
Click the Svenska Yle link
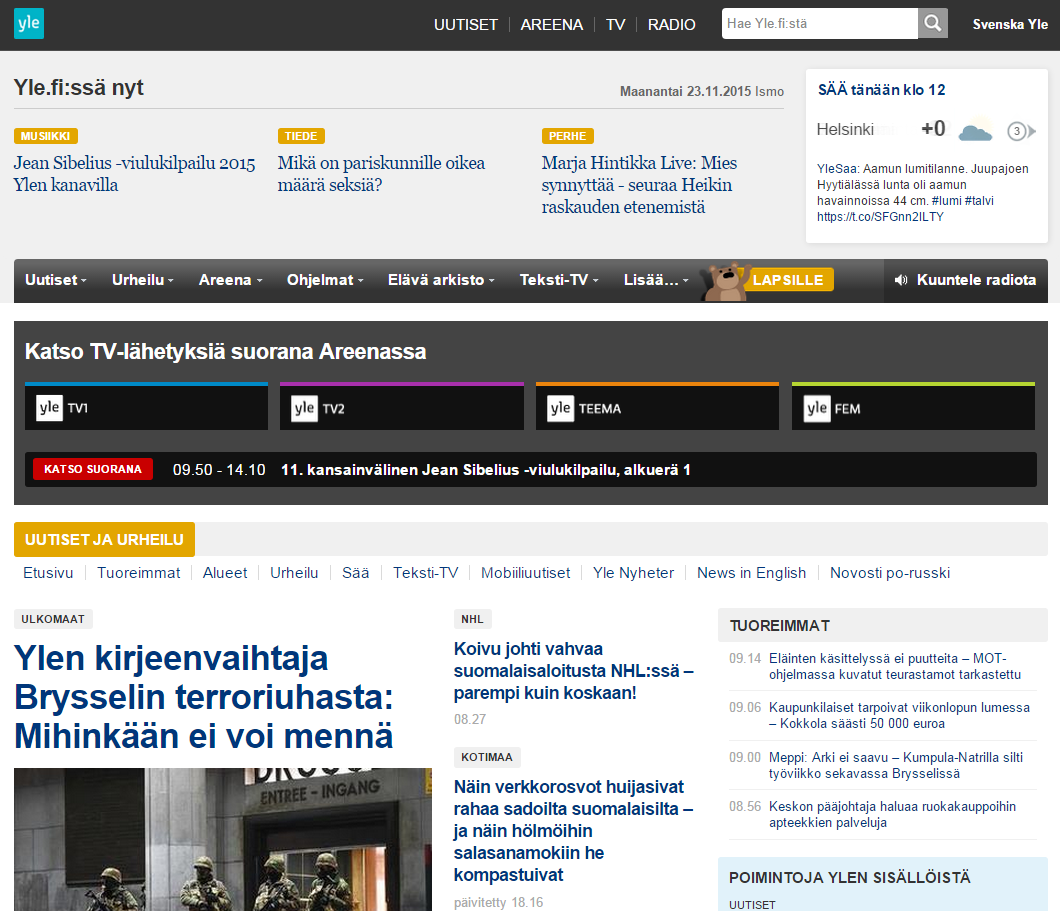pyautogui.click(x=1010, y=24)
